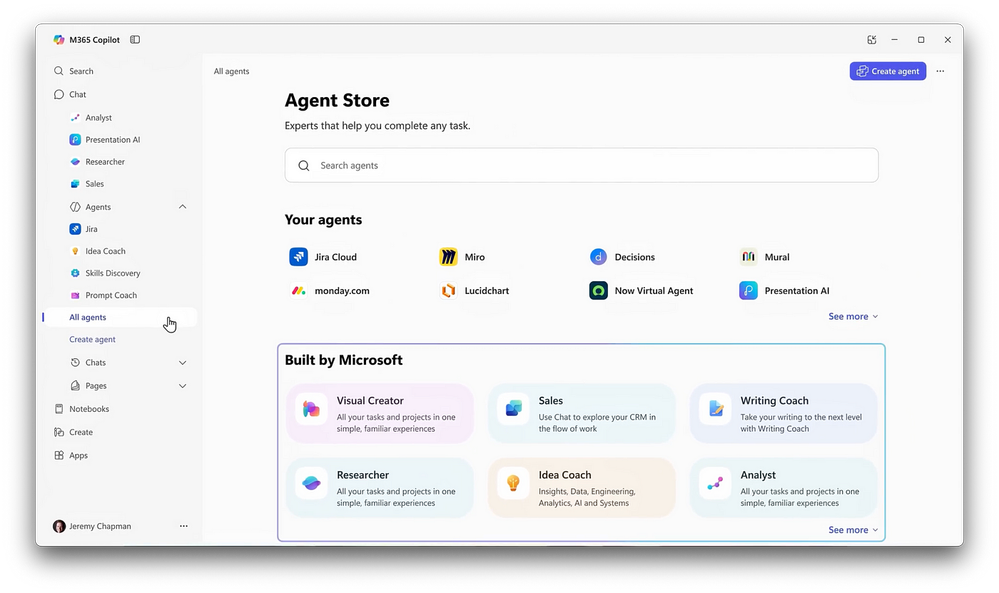Open Apps in the sidebar
The height and width of the screenshot is (593, 999).
[78, 455]
